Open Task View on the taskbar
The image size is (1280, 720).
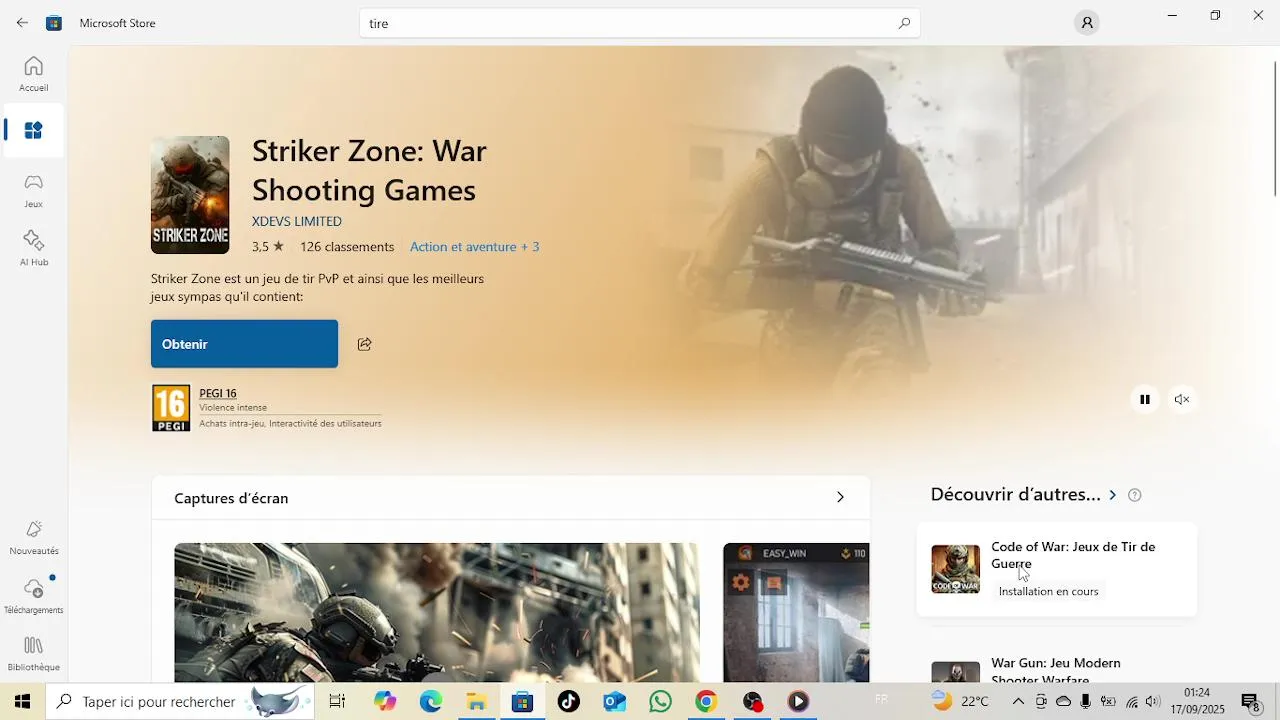tap(337, 701)
